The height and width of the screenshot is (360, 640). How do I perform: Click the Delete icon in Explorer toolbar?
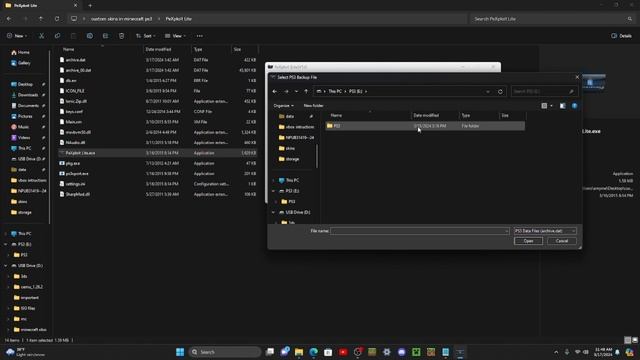click(x=121, y=36)
